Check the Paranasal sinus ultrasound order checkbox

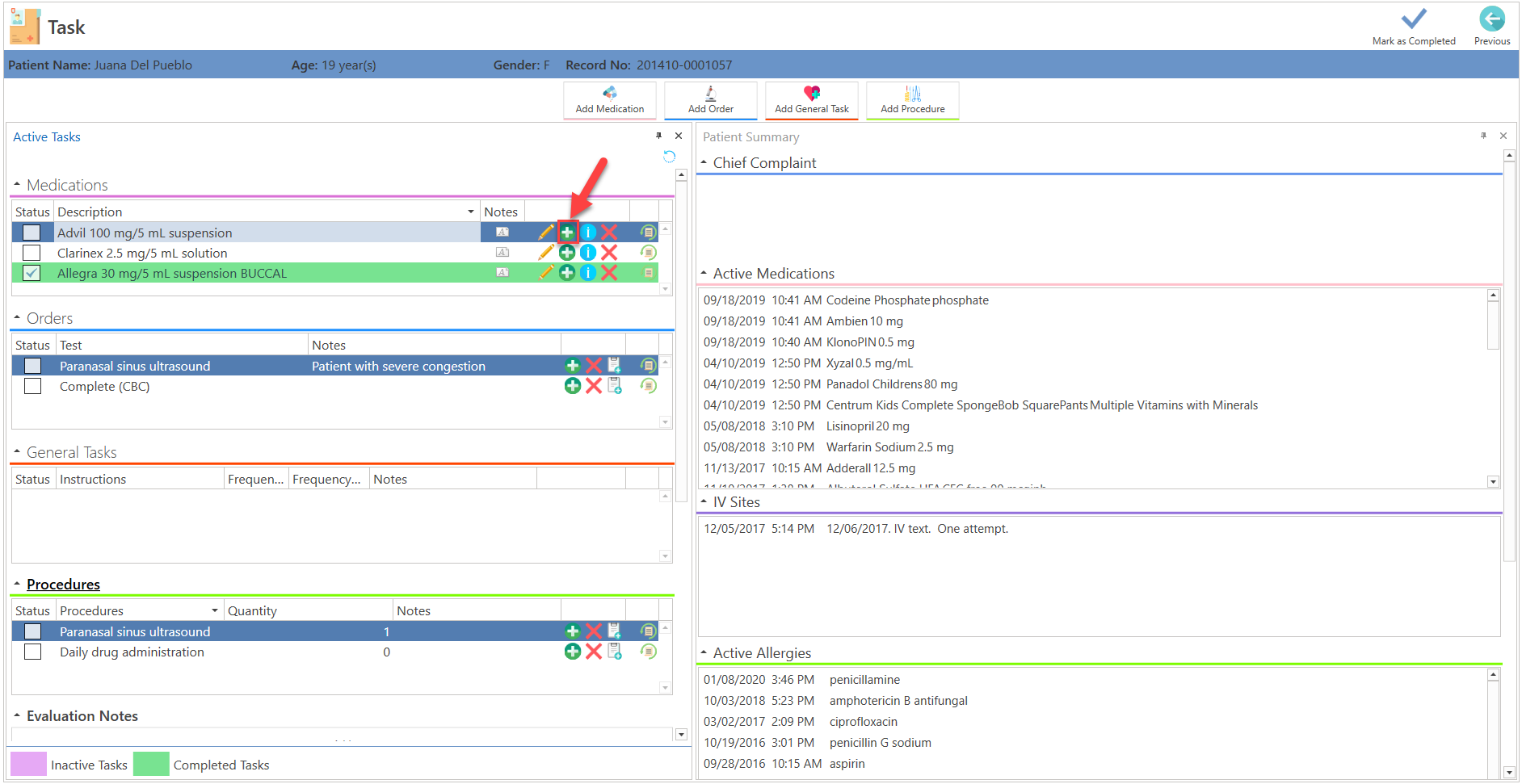coord(32,366)
